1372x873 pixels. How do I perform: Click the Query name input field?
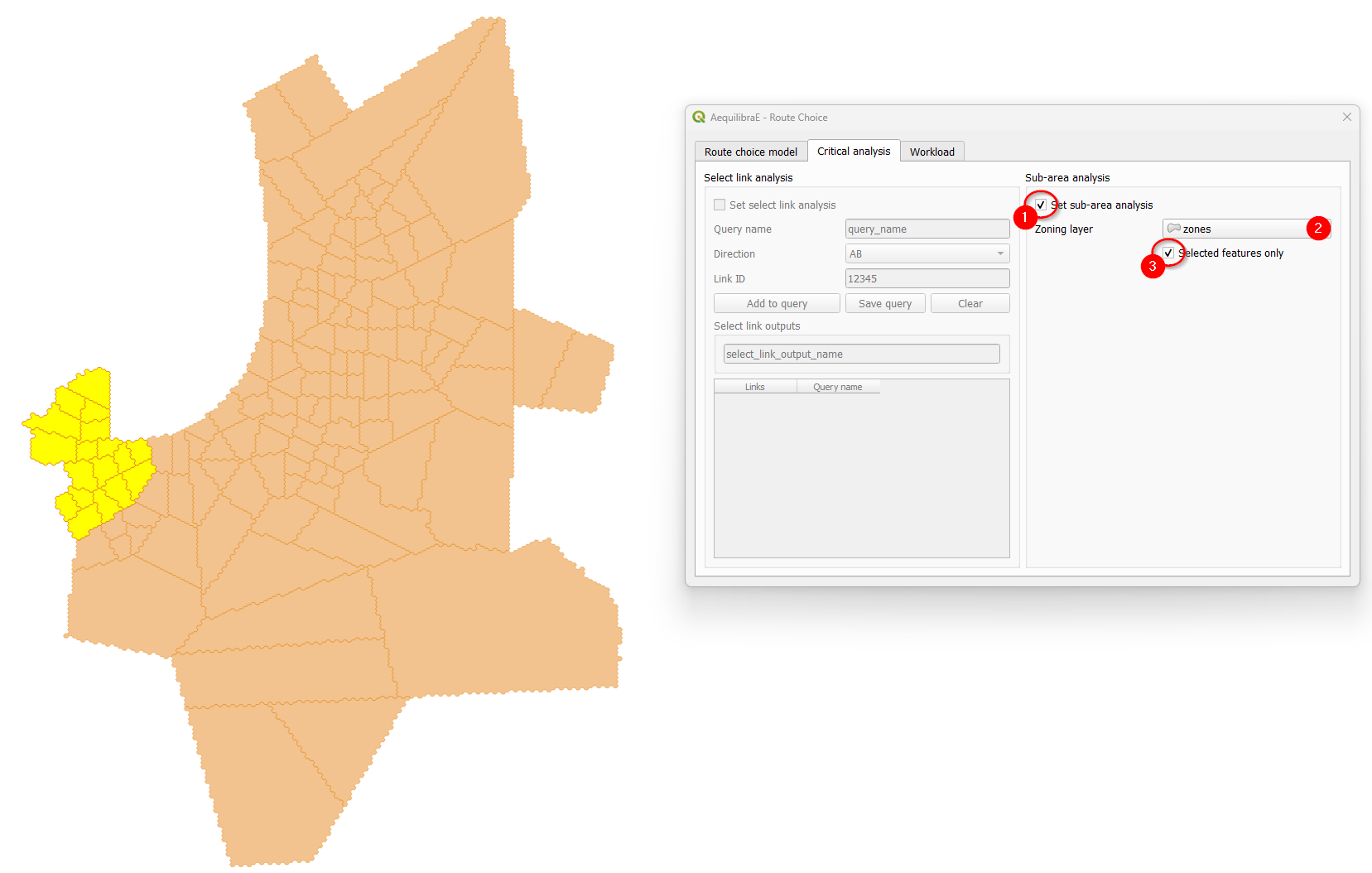927,229
